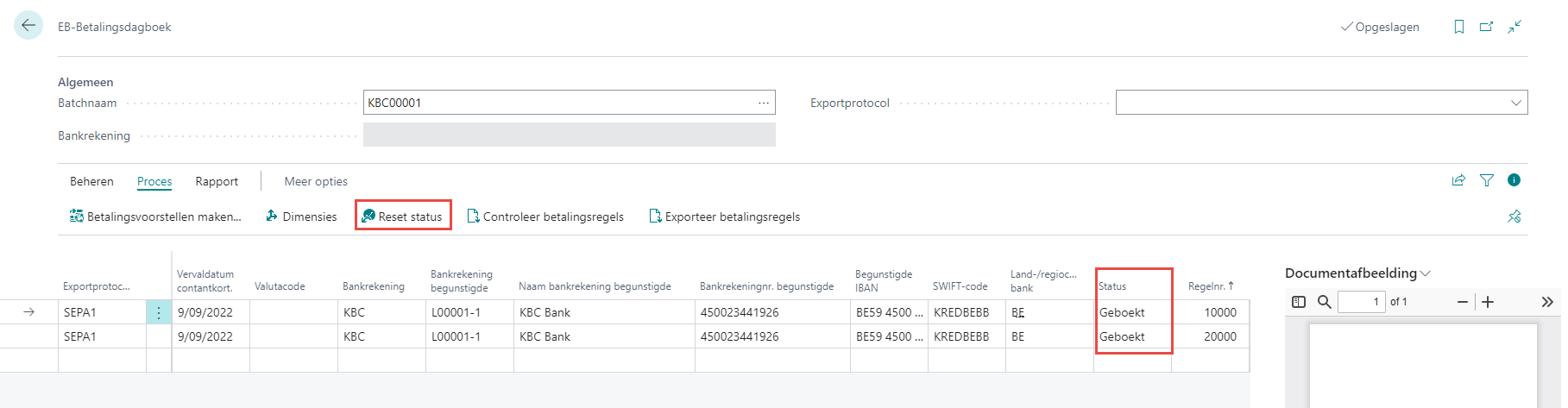Click the pin icon in action bar
This screenshot has width=1568, height=408.
point(1514,217)
